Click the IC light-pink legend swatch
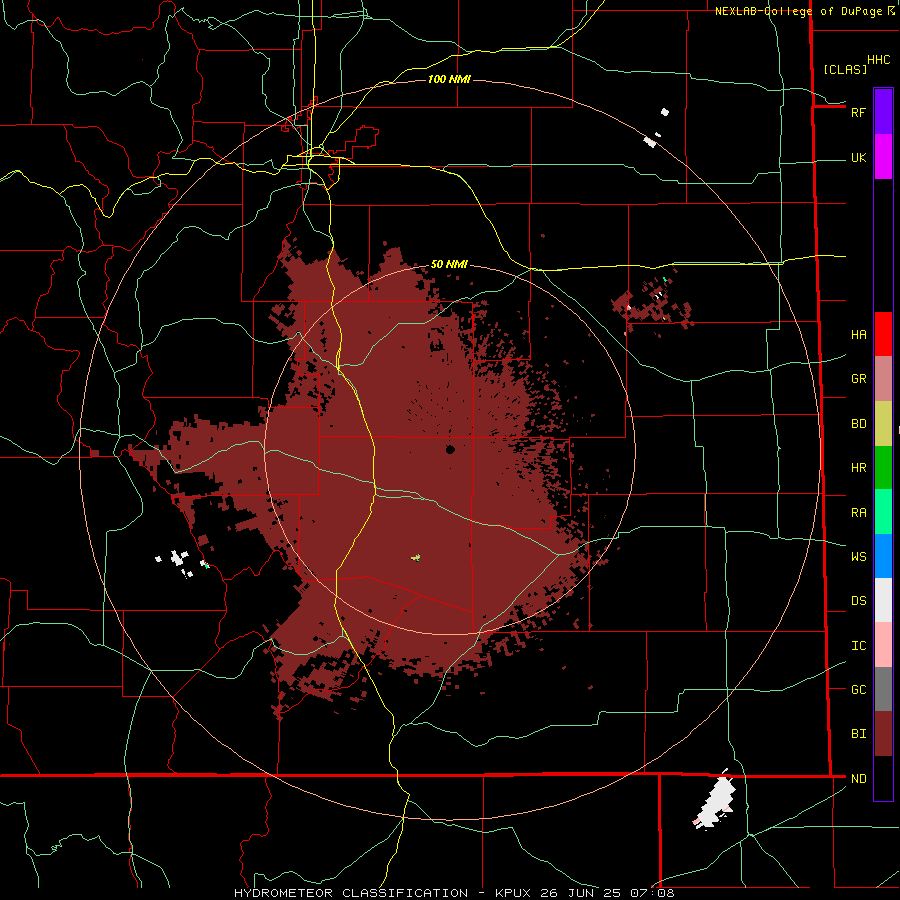Screen dimensions: 900x900 (x=883, y=645)
